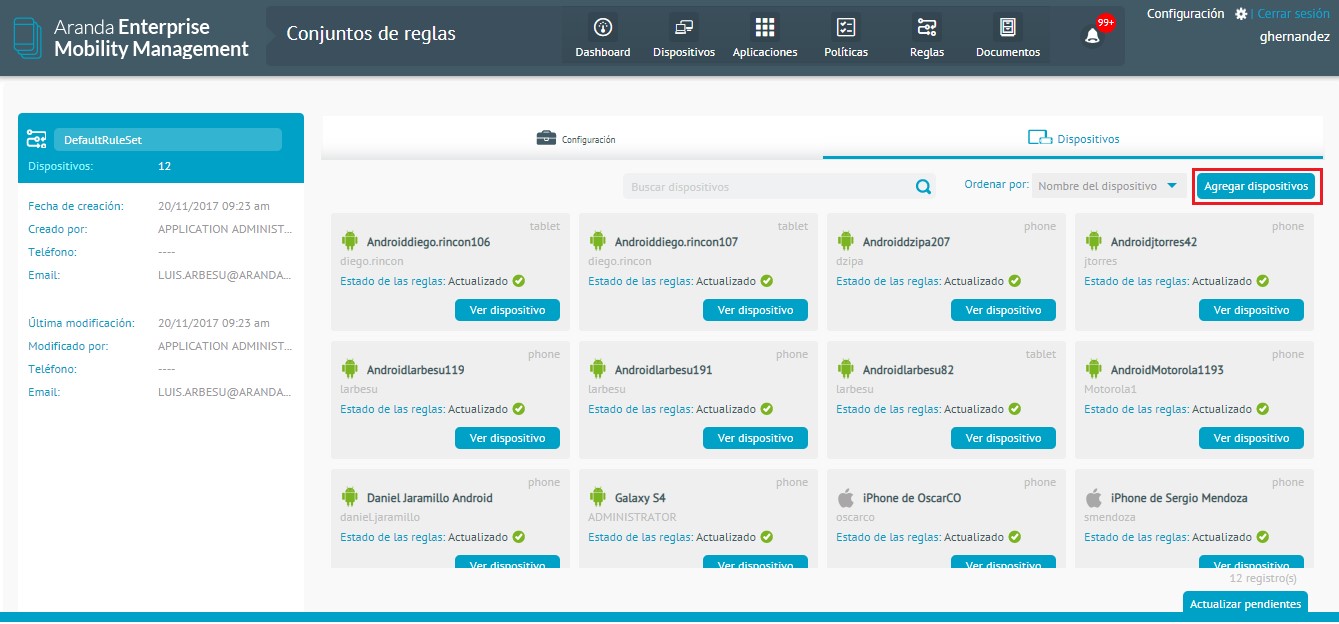
Task: Click the Android icon of AndroidMotorola1193
Action: tap(1094, 369)
